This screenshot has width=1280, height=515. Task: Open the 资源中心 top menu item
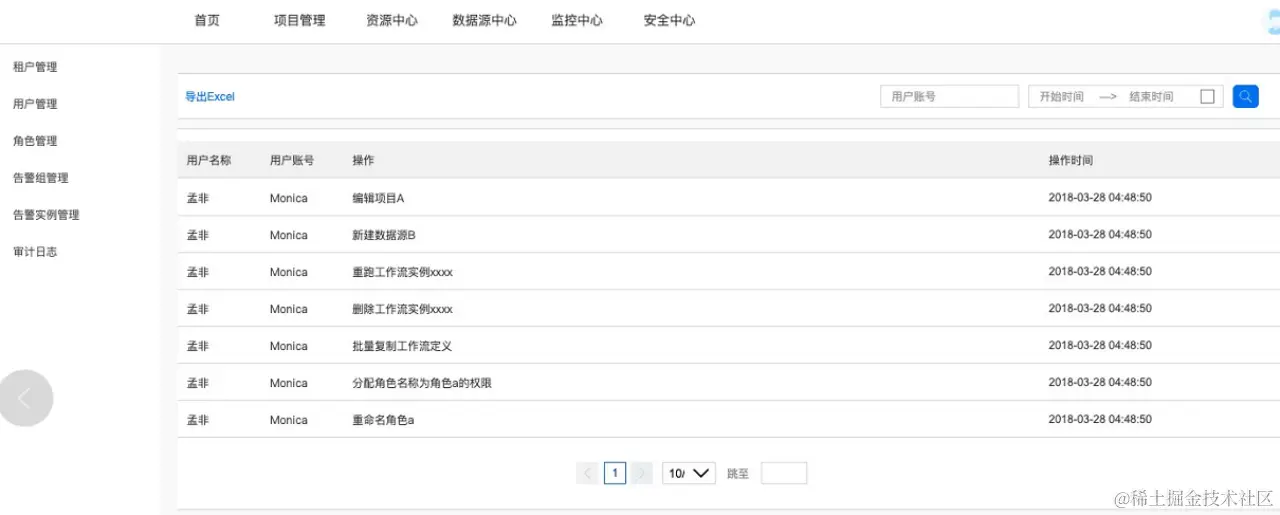pos(392,20)
